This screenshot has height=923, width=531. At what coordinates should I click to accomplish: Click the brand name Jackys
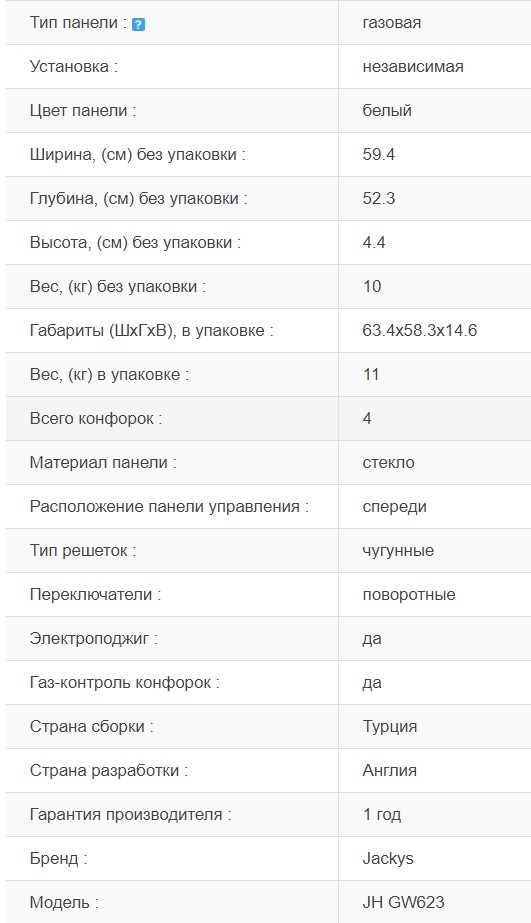point(387,858)
